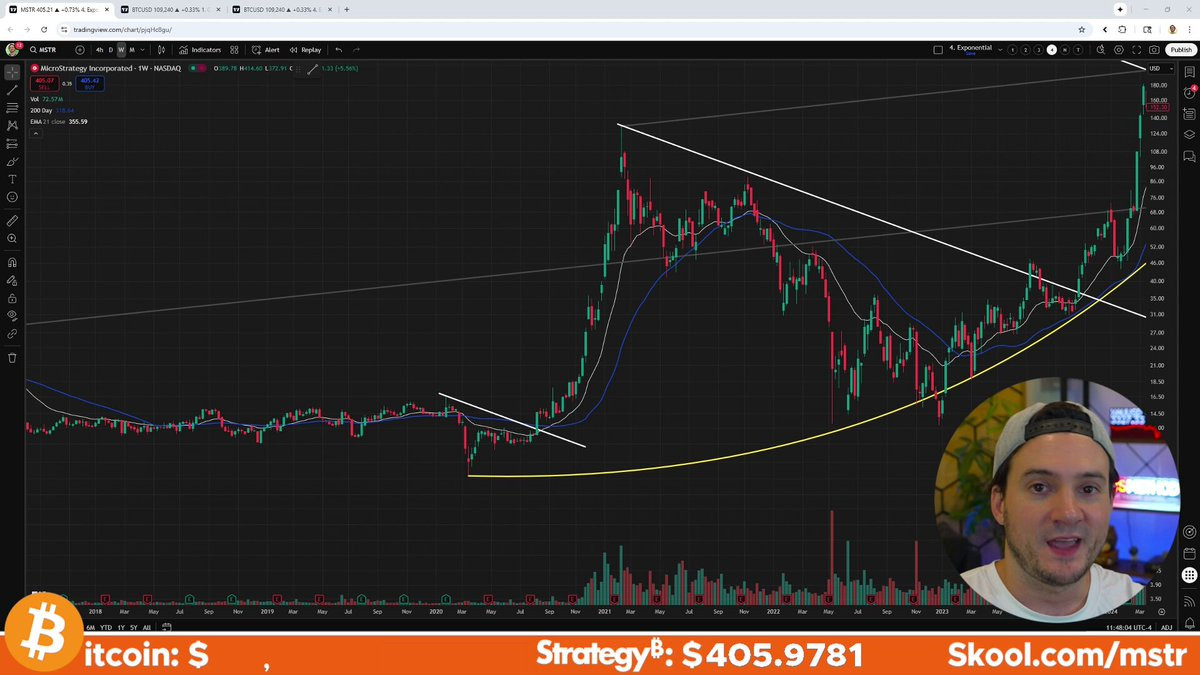Image resolution: width=1200 pixels, height=675 pixels.
Task: Switch to 4h timeframe
Action: (x=99, y=49)
